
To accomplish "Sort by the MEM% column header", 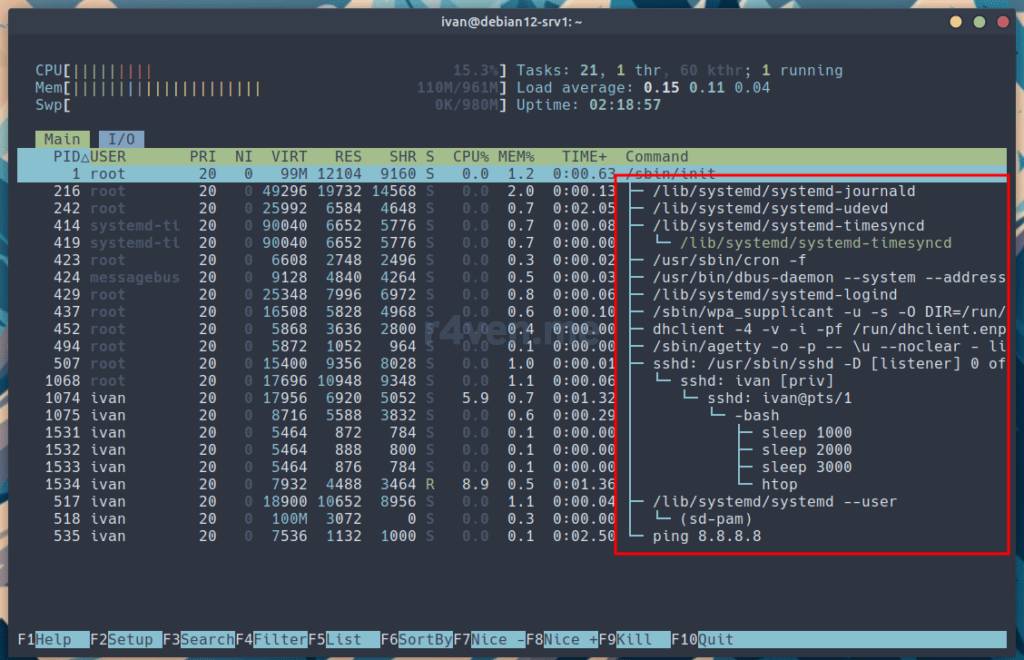I will 516,157.
